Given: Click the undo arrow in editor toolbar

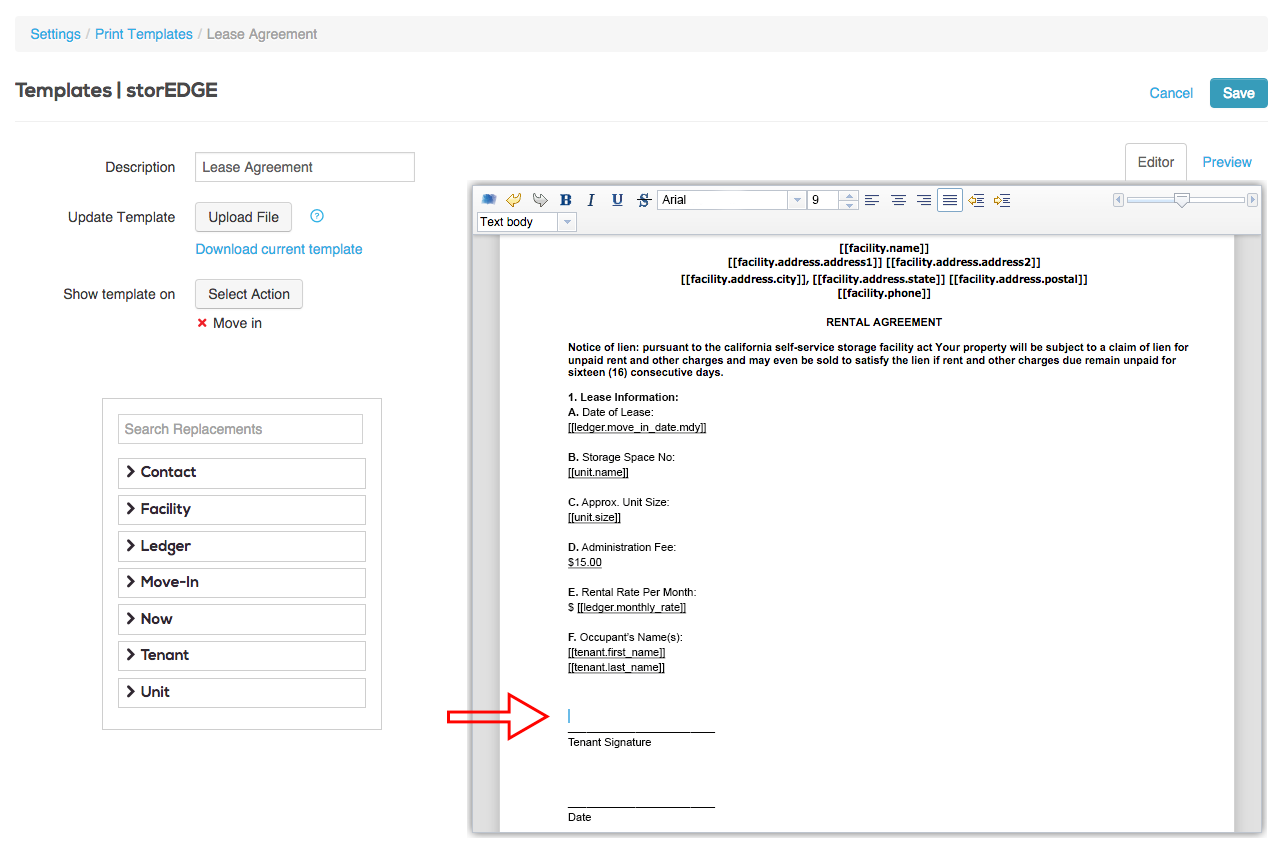Looking at the screenshot, I should 514,200.
